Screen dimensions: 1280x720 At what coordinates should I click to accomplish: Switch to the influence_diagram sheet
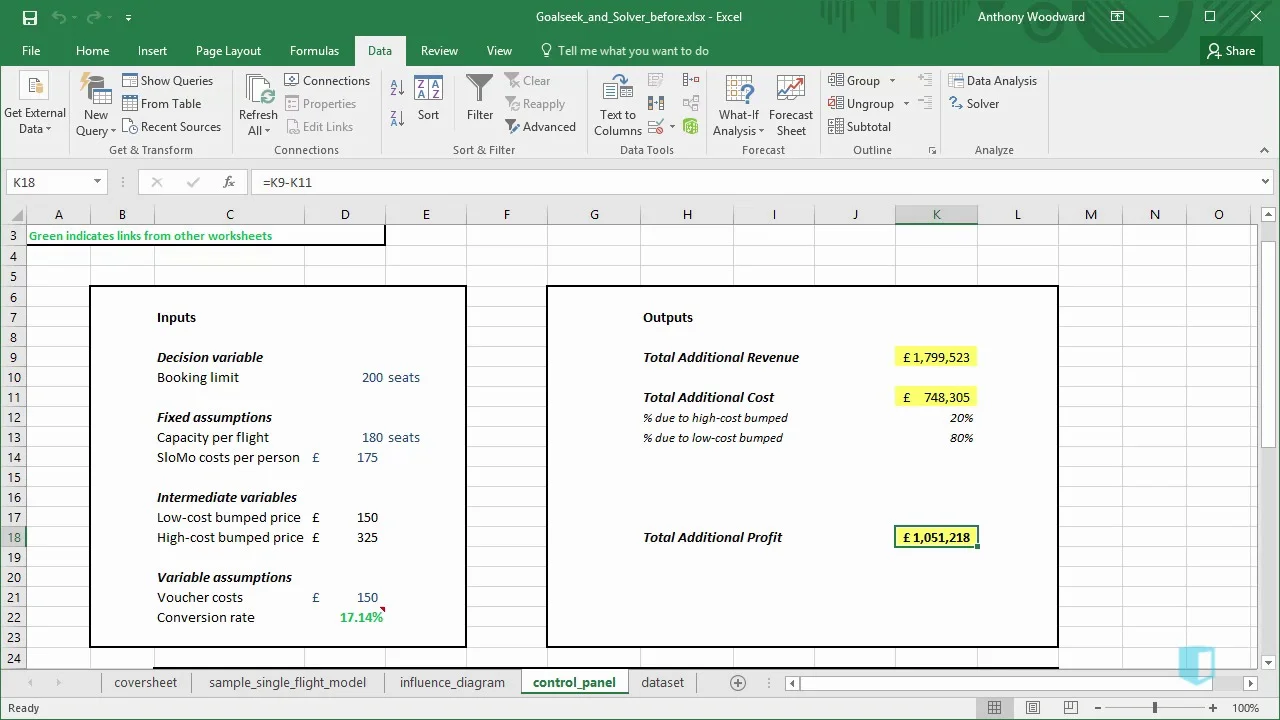coord(452,683)
